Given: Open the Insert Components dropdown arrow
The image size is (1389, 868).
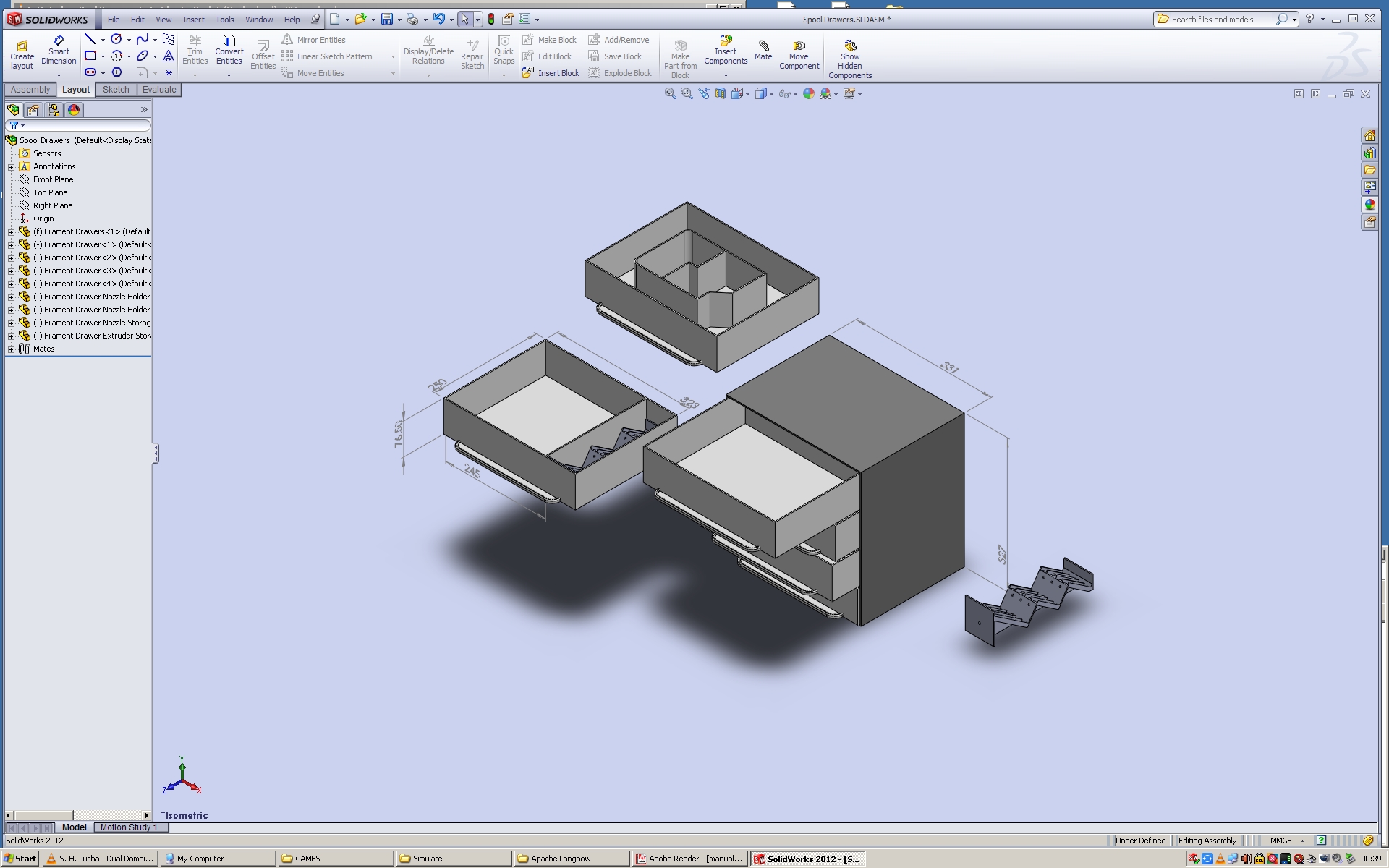Looking at the screenshot, I should point(726,75).
